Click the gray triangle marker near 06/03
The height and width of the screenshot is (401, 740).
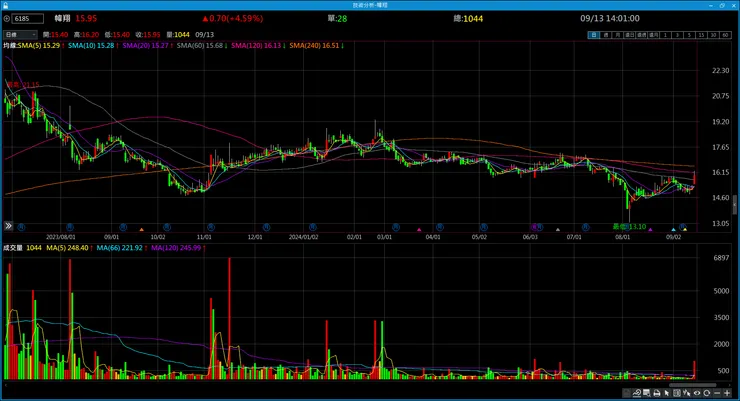coord(558,230)
